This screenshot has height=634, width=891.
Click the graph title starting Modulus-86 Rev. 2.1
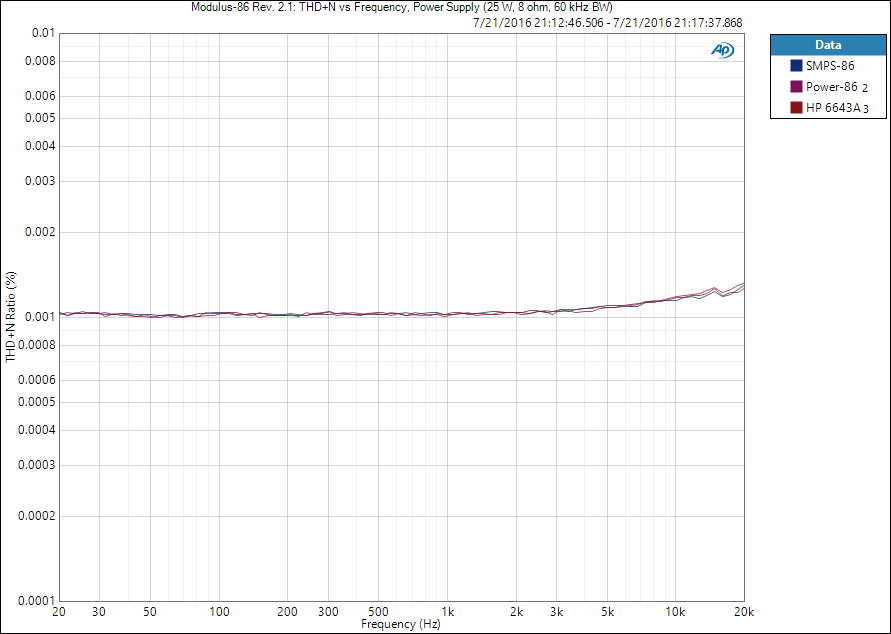[x=402, y=7]
